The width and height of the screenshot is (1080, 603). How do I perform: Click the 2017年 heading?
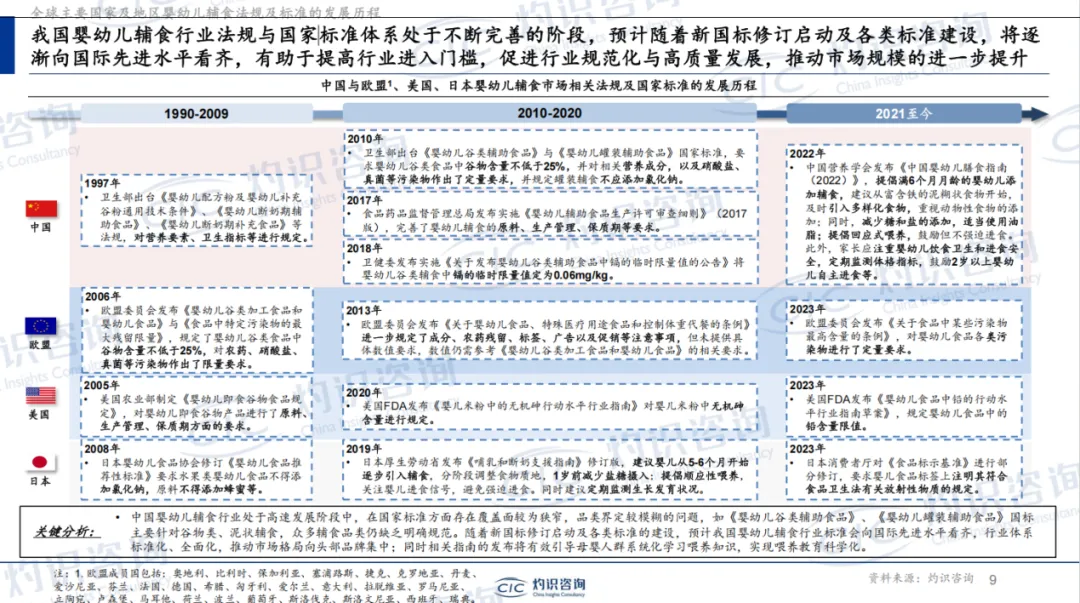click(364, 200)
